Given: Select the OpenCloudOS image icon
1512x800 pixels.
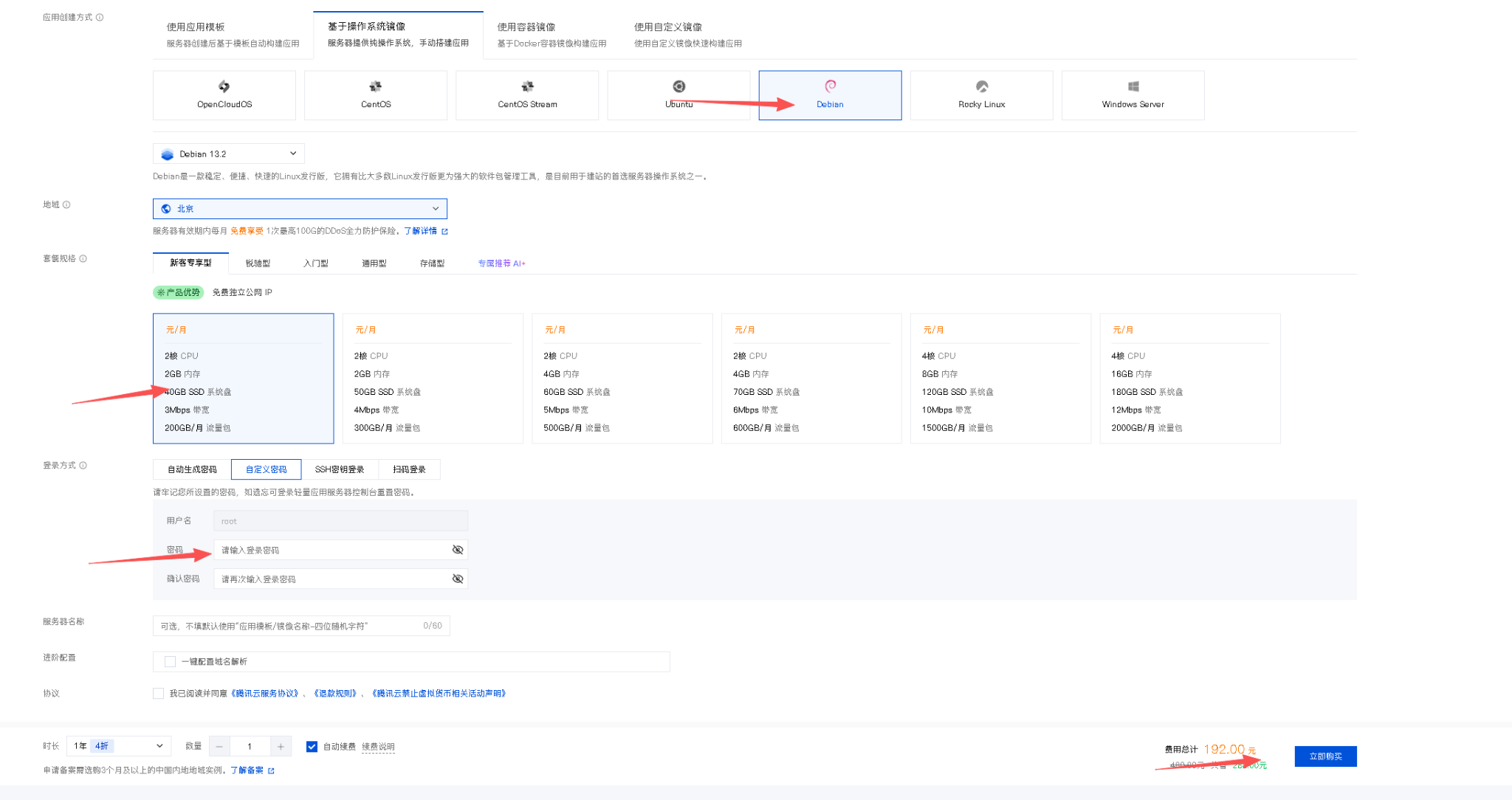Looking at the screenshot, I should (x=224, y=86).
